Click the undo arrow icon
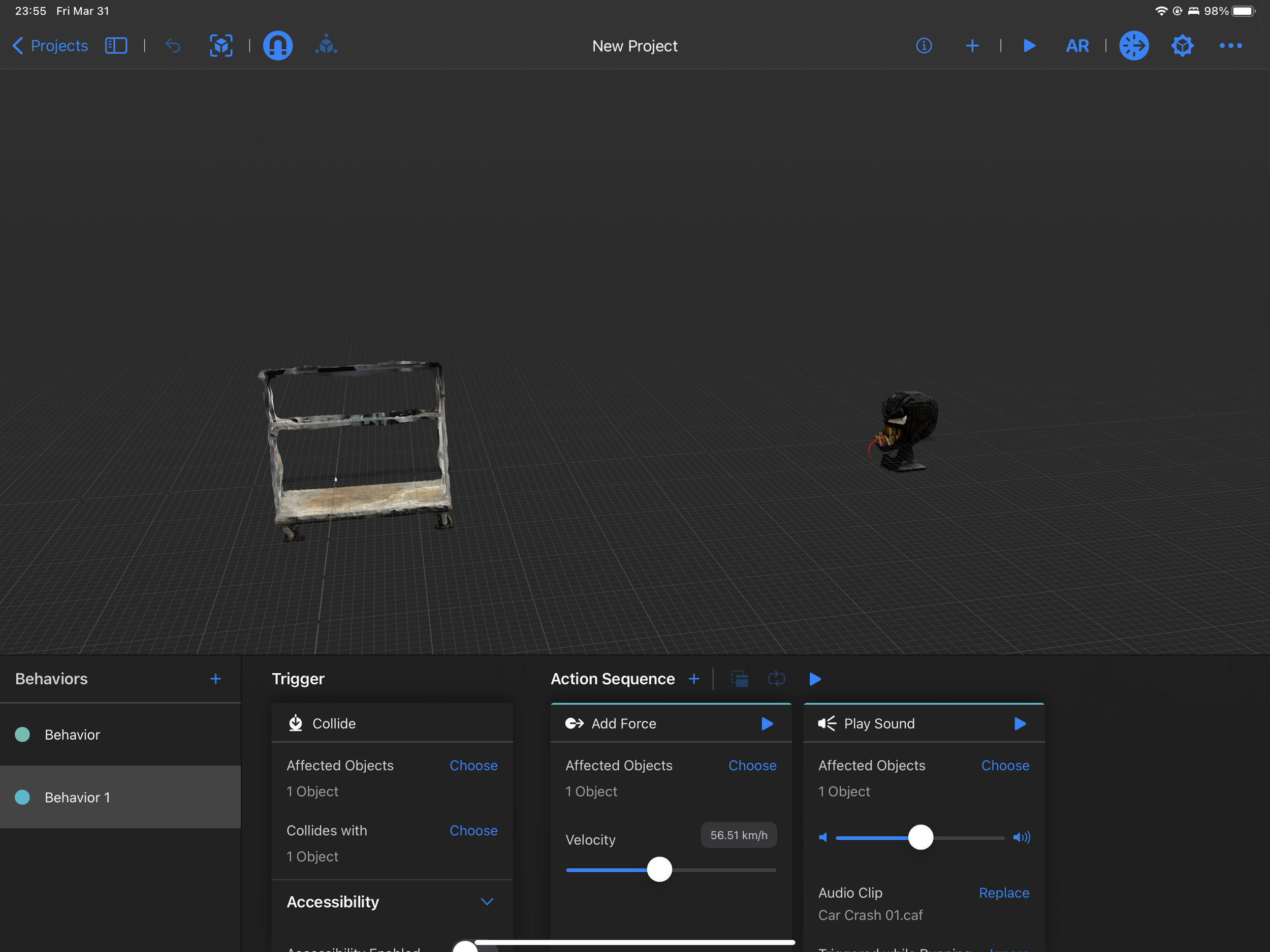Screen dimensions: 1270x952 (x=173, y=45)
